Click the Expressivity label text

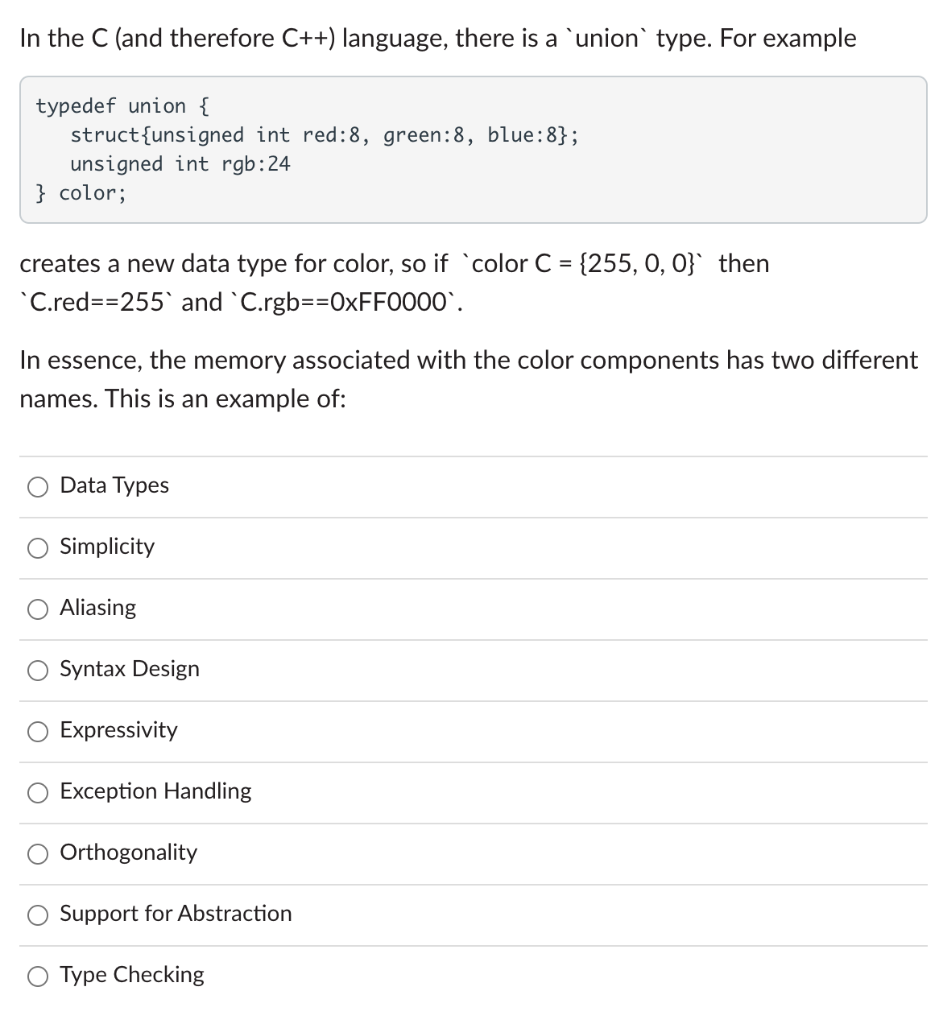(x=119, y=731)
